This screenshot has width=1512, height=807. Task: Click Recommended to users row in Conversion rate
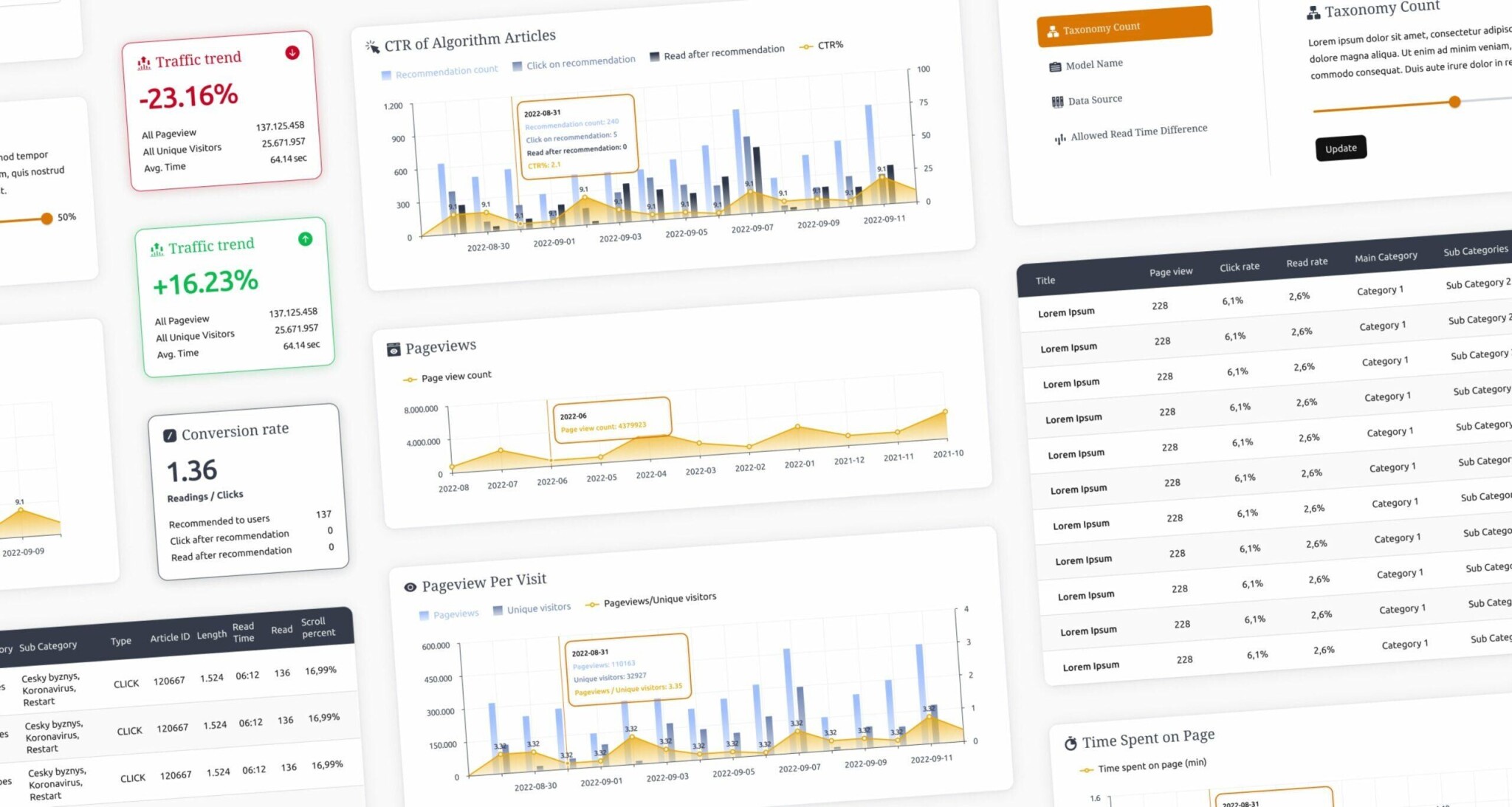click(x=251, y=518)
